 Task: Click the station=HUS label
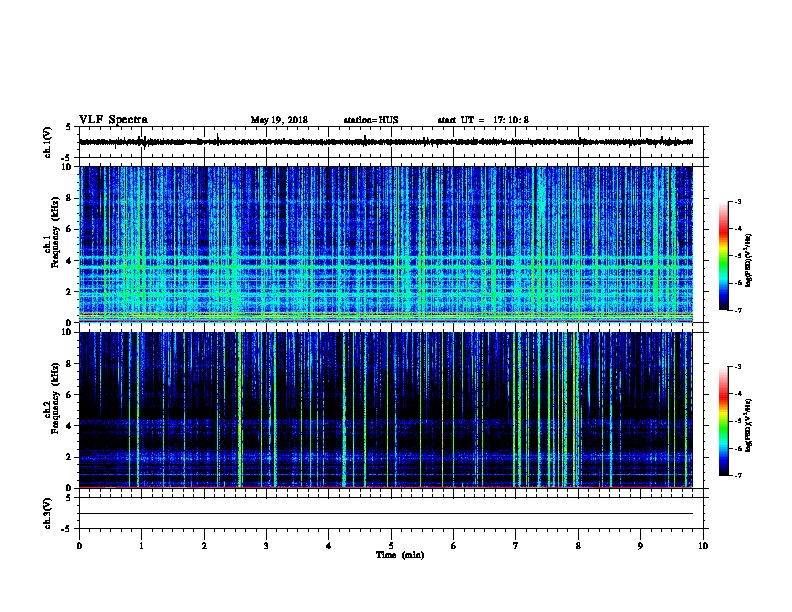[371, 120]
